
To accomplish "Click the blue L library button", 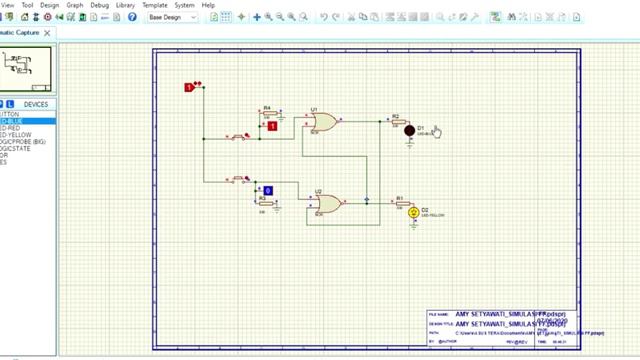I will click(10, 104).
